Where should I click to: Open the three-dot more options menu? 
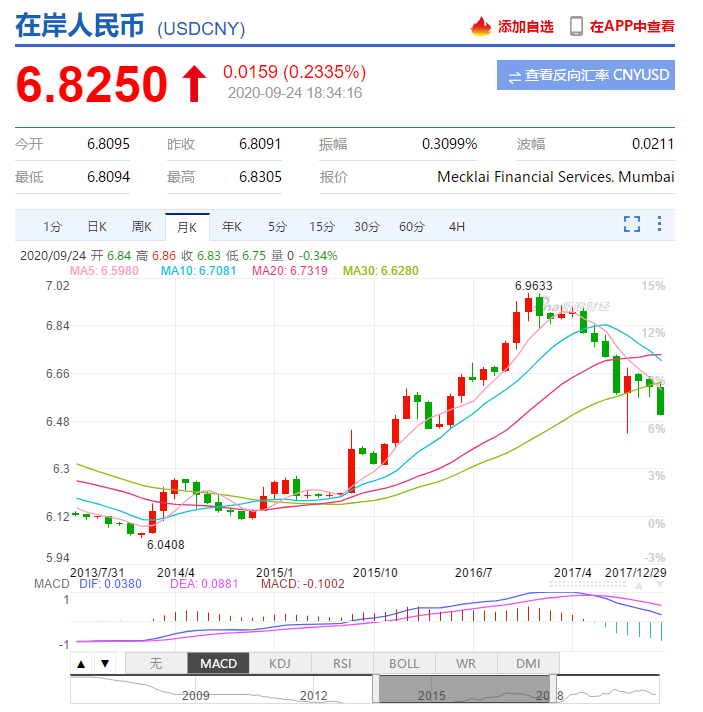660,224
